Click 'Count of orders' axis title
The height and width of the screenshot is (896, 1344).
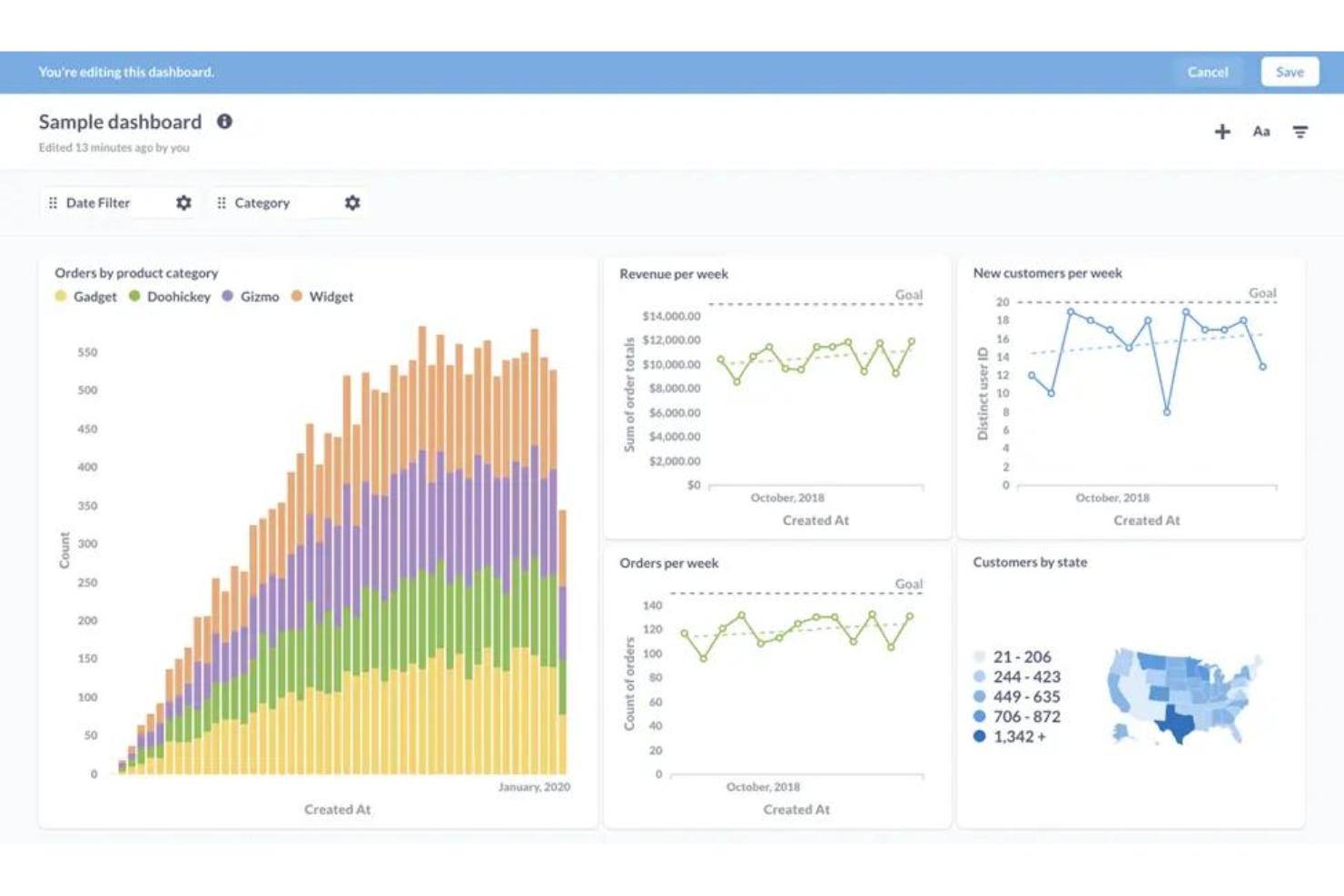628,684
